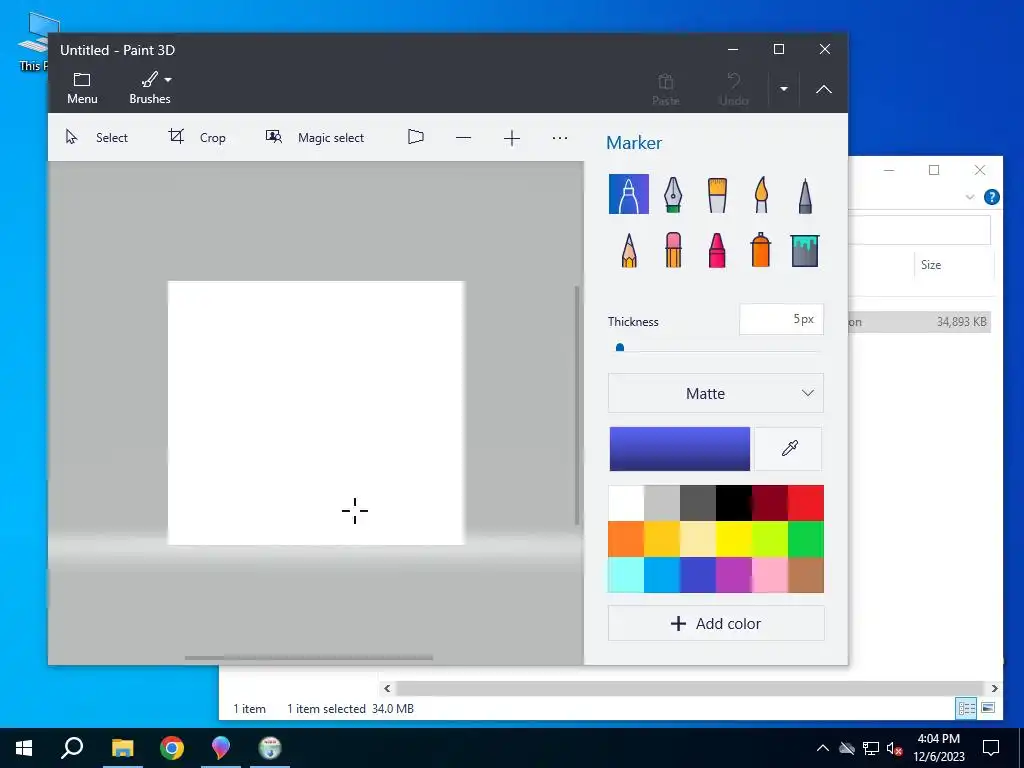
Task: Select the 34,893 KB file row
Action: pyautogui.click(x=920, y=321)
